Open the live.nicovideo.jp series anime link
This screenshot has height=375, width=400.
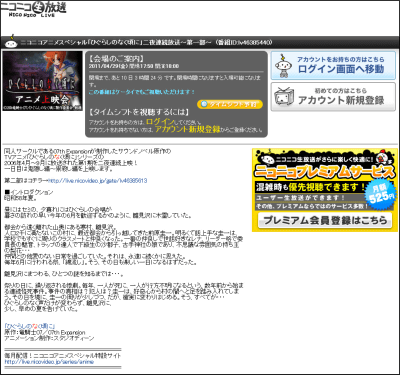(49, 362)
